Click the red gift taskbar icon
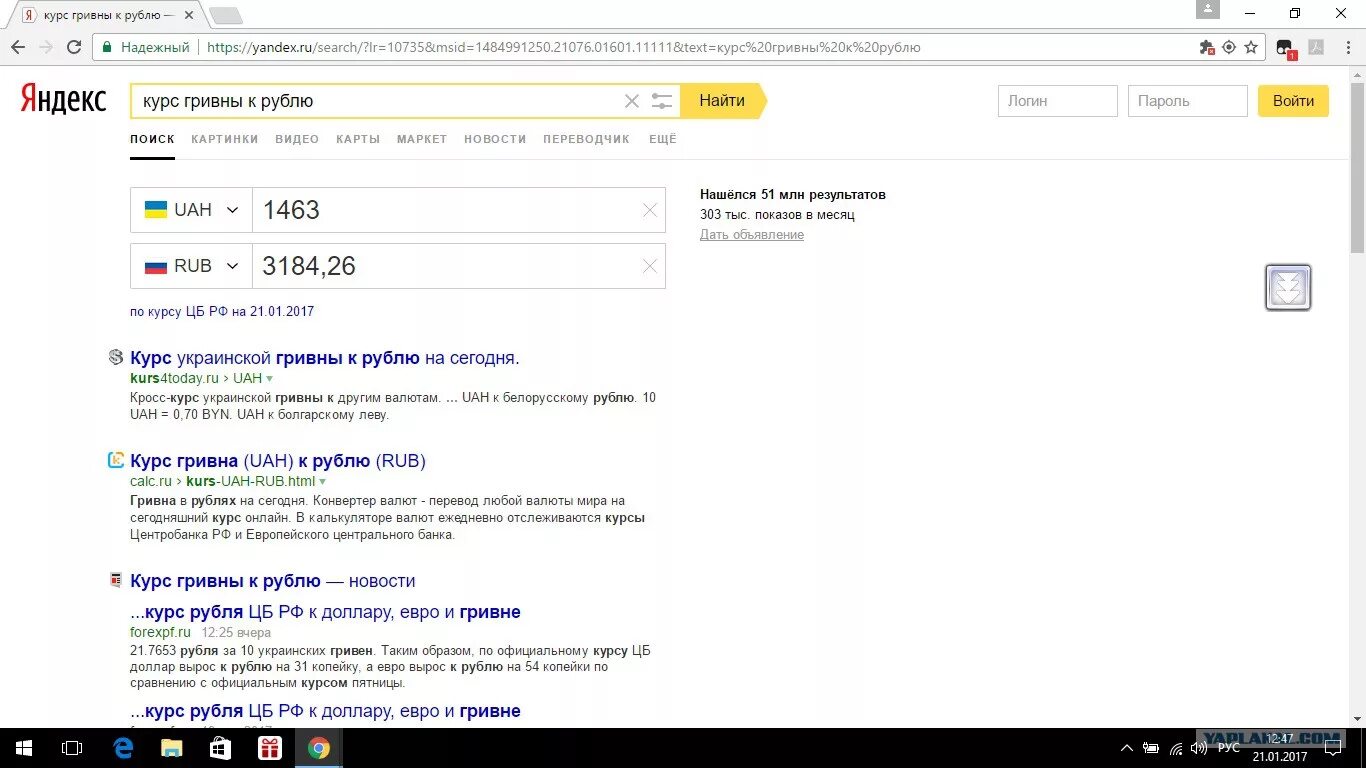 tap(270, 748)
